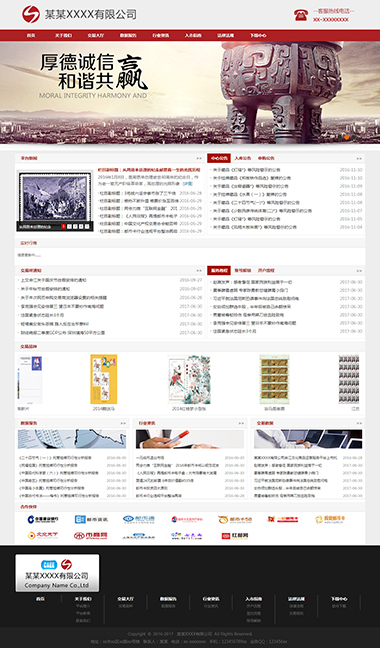Open the 邮币通 partner logo
380x648 pixels.
click(139, 519)
